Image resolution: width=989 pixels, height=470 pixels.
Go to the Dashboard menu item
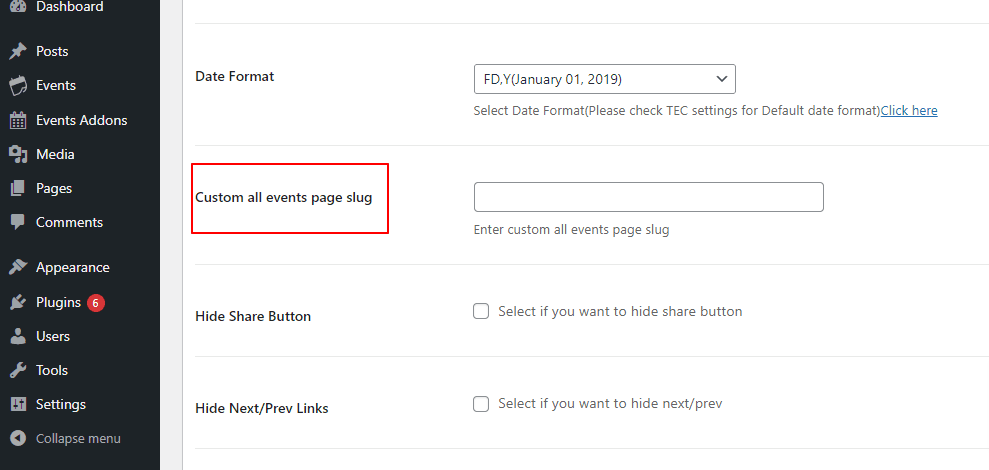click(x=69, y=7)
